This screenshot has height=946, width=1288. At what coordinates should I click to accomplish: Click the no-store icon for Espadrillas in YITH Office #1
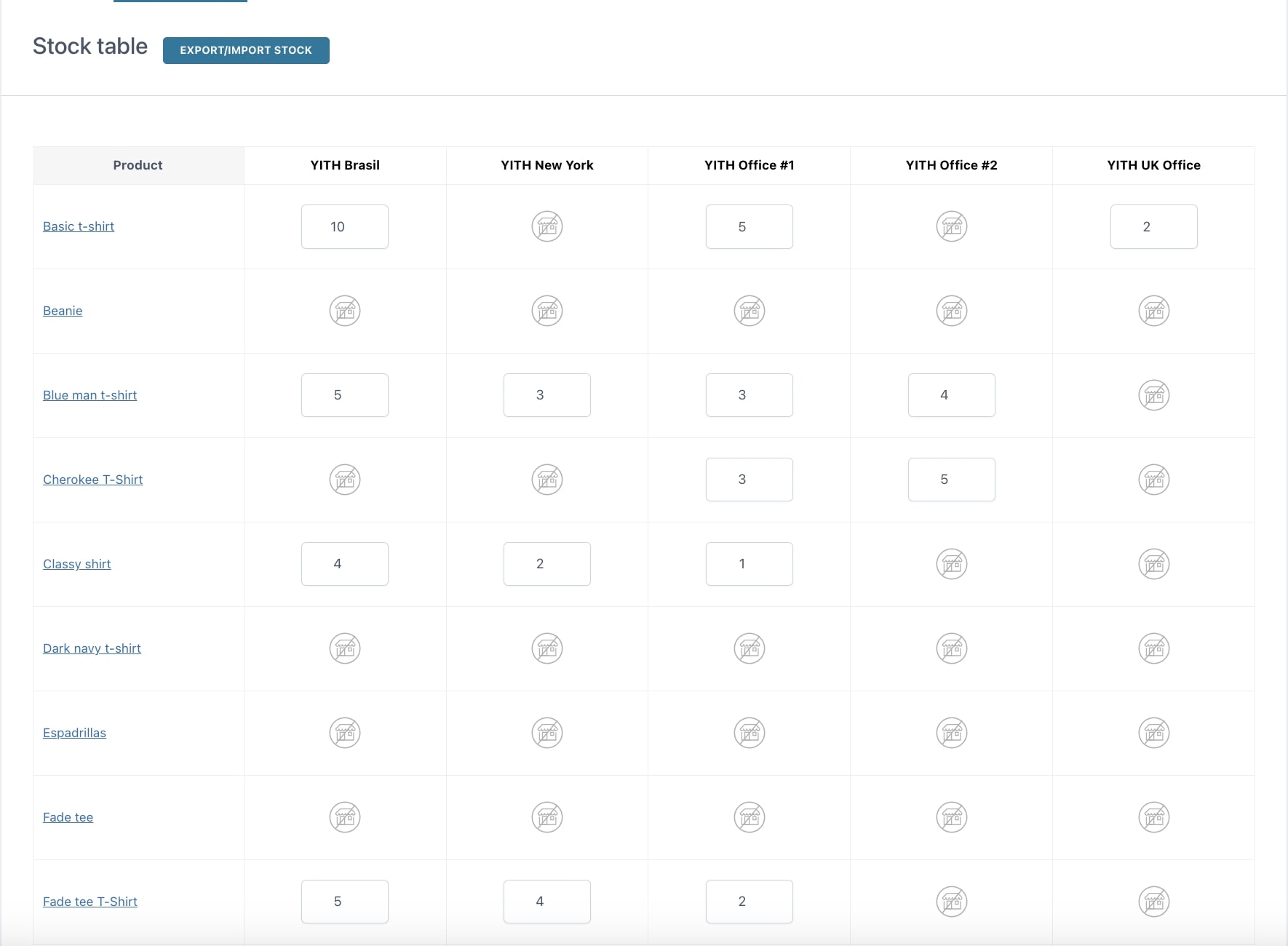click(750, 733)
